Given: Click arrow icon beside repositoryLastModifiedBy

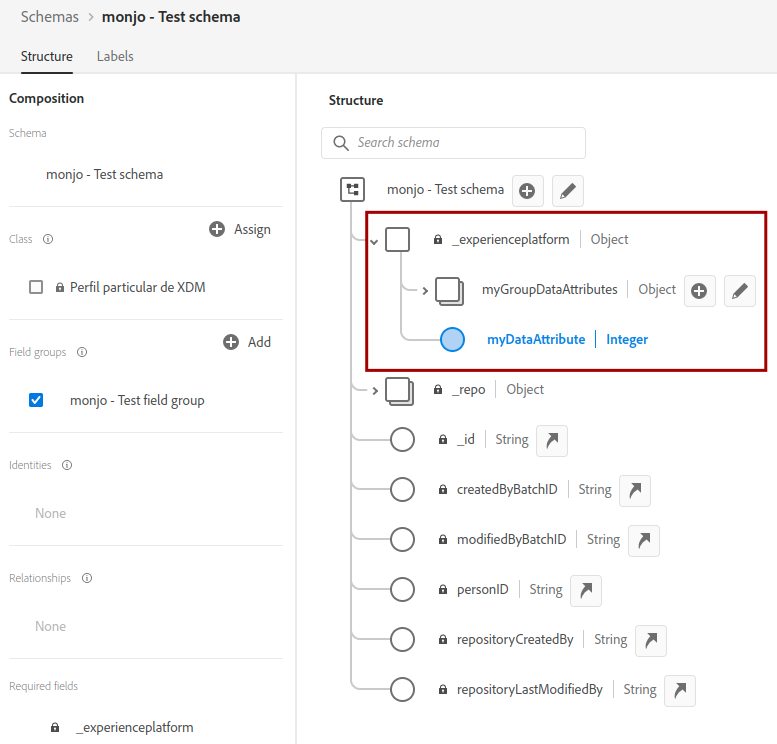Looking at the screenshot, I should [x=680, y=690].
